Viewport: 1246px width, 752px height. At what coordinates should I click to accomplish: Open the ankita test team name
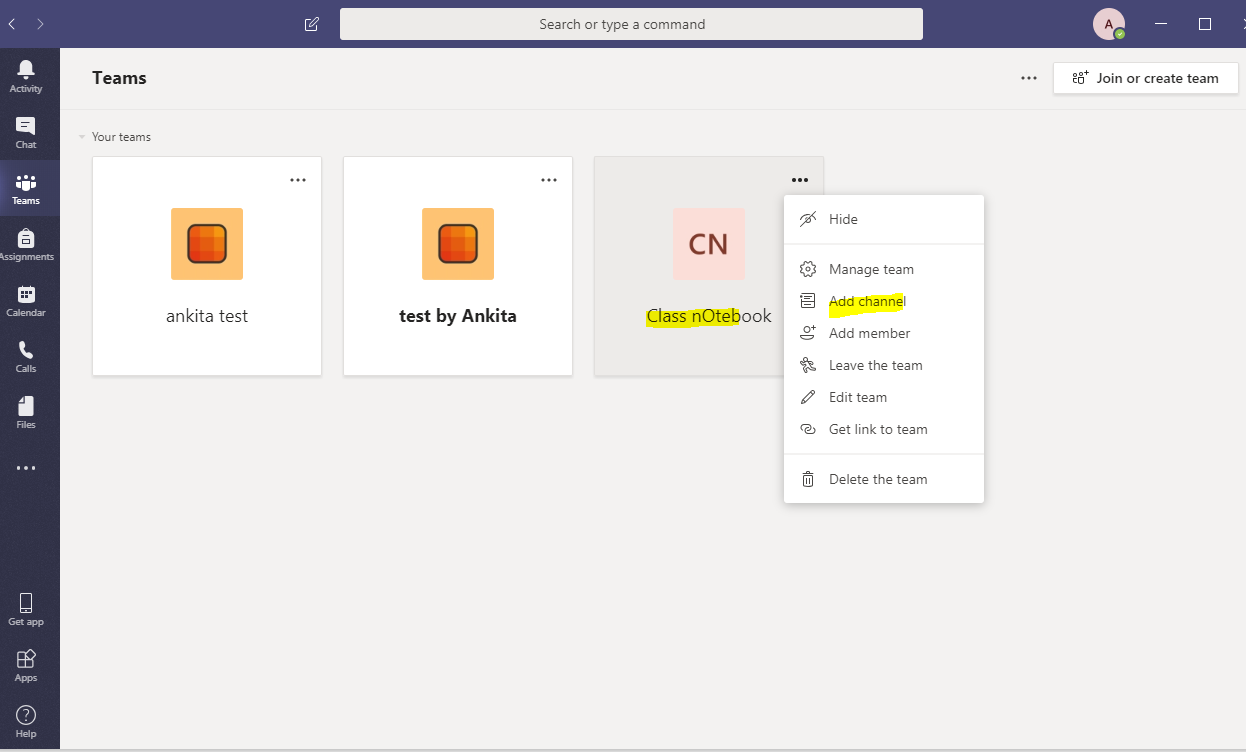(207, 316)
